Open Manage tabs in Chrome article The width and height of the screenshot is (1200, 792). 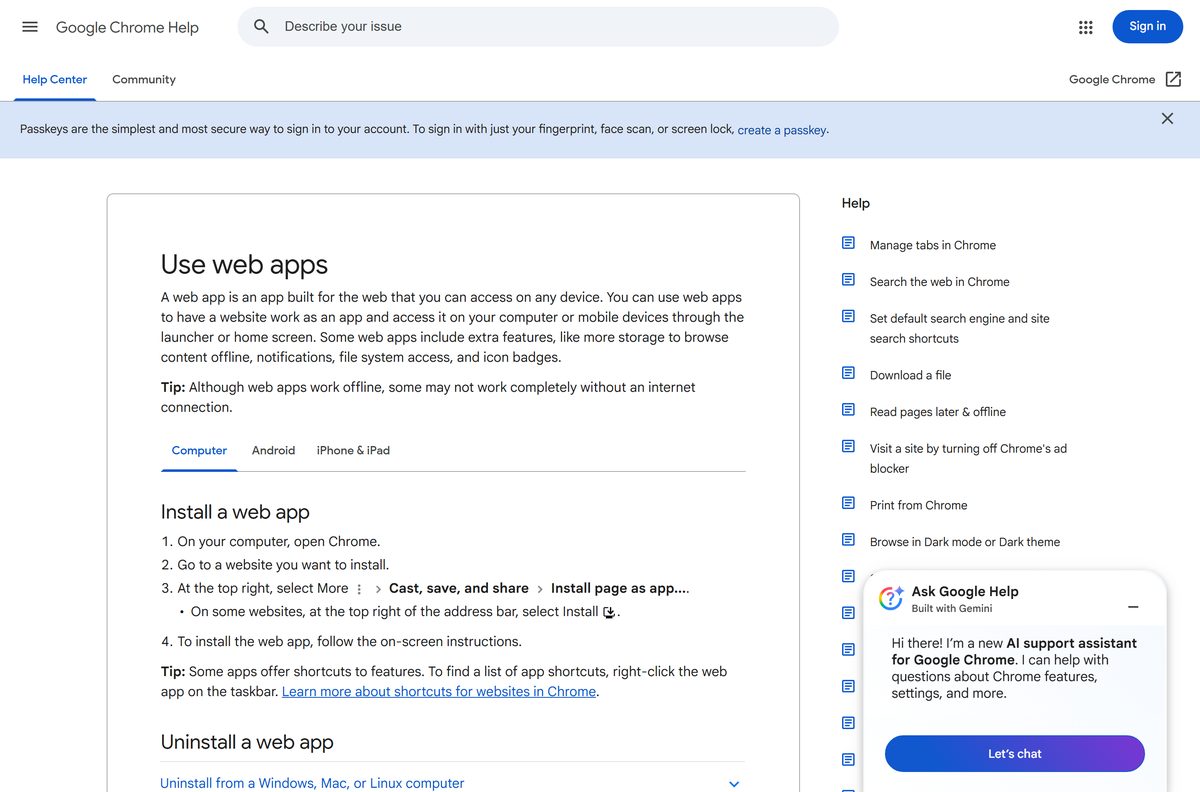click(x=933, y=245)
